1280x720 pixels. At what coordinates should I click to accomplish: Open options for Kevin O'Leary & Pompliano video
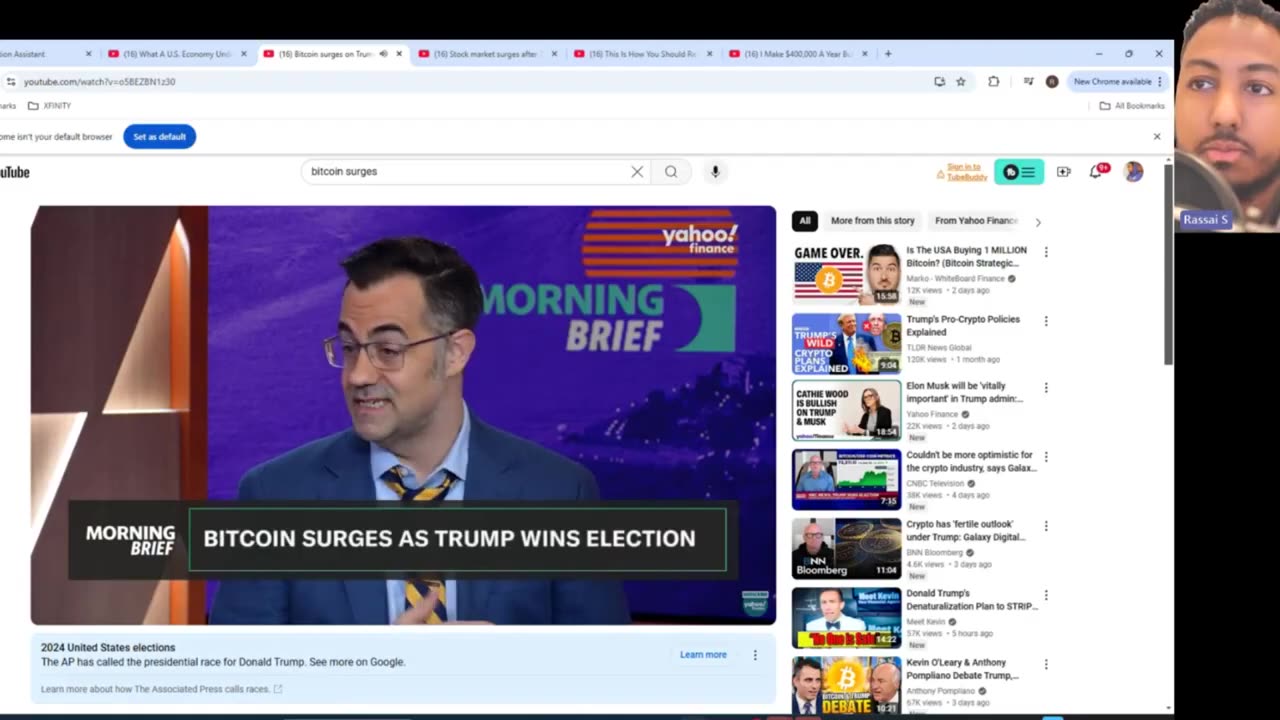coord(1046,664)
